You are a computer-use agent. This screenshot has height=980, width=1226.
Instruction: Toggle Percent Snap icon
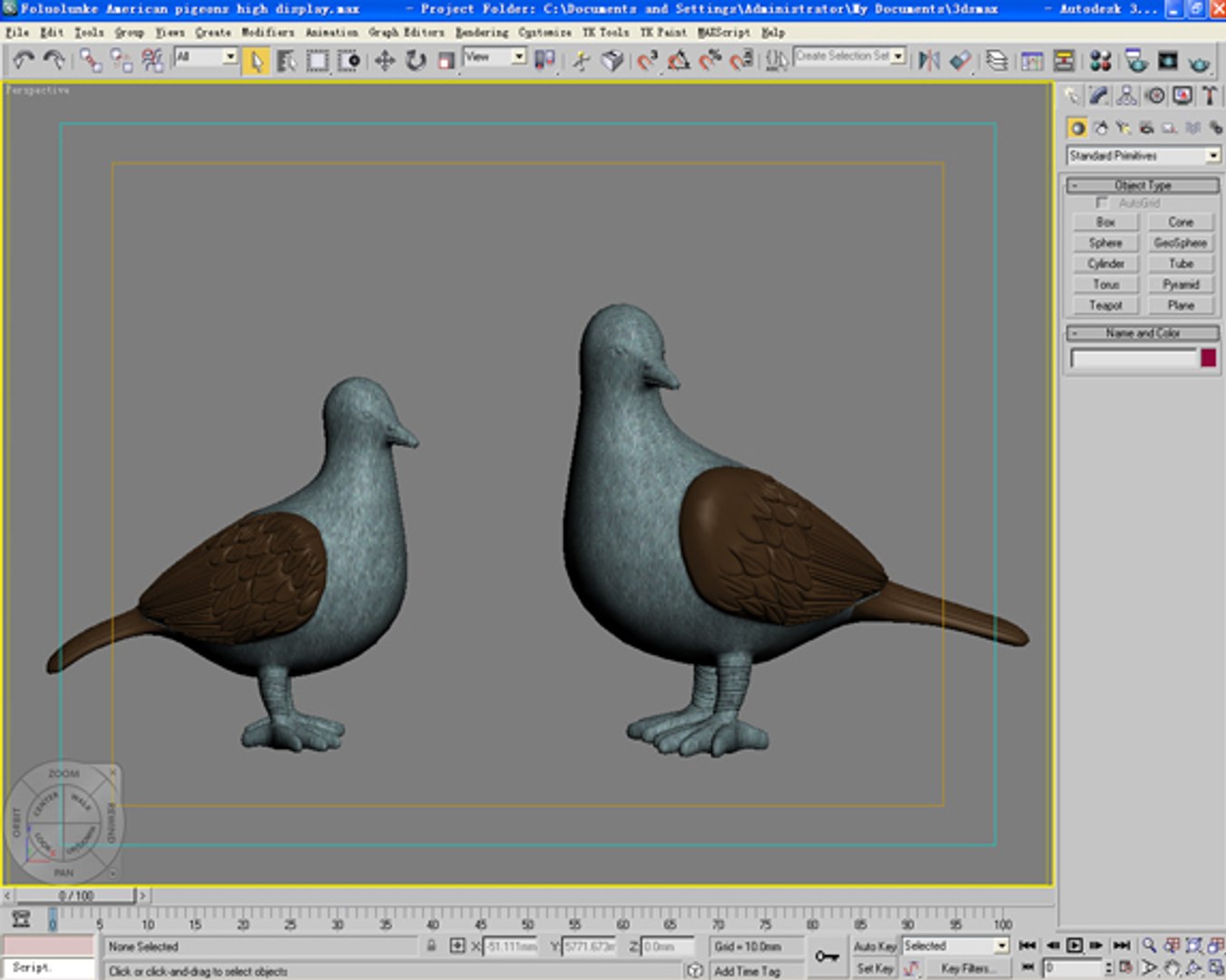coord(710,61)
